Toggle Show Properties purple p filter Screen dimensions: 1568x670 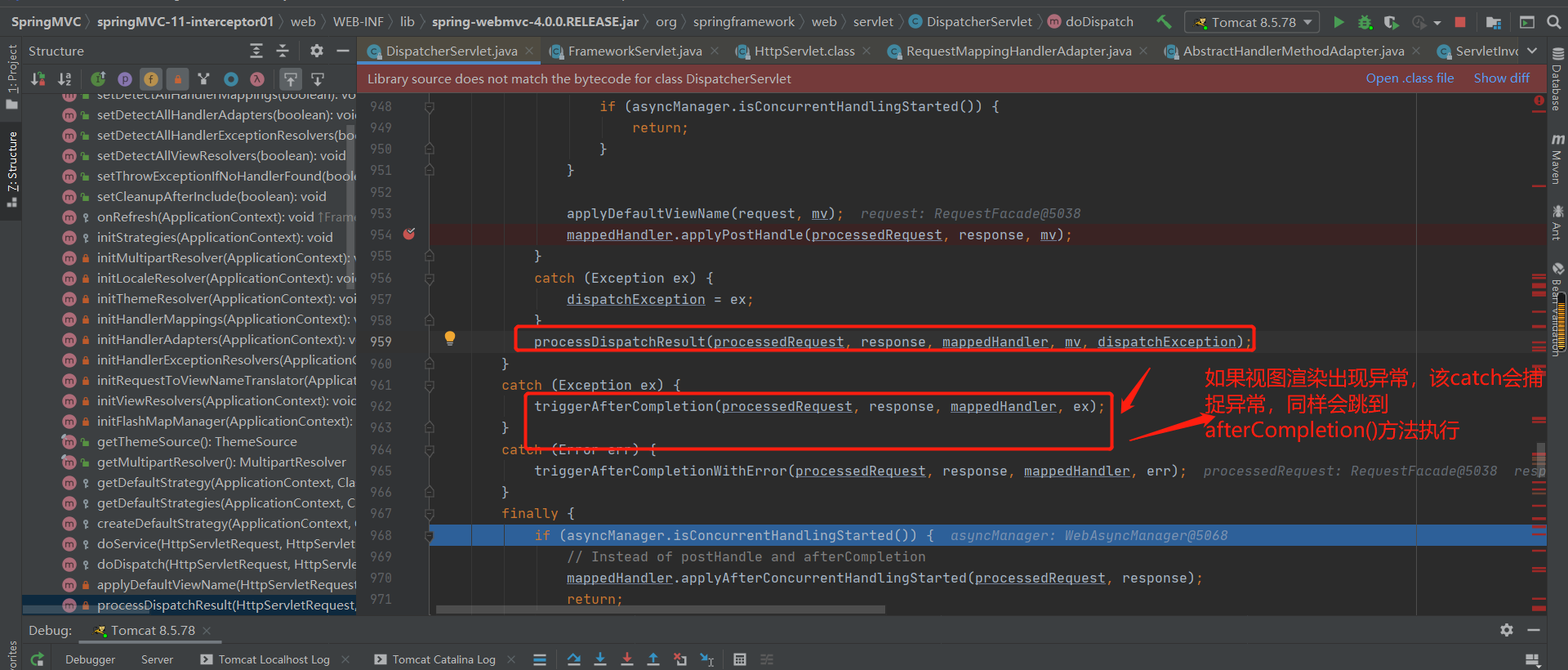tap(125, 78)
